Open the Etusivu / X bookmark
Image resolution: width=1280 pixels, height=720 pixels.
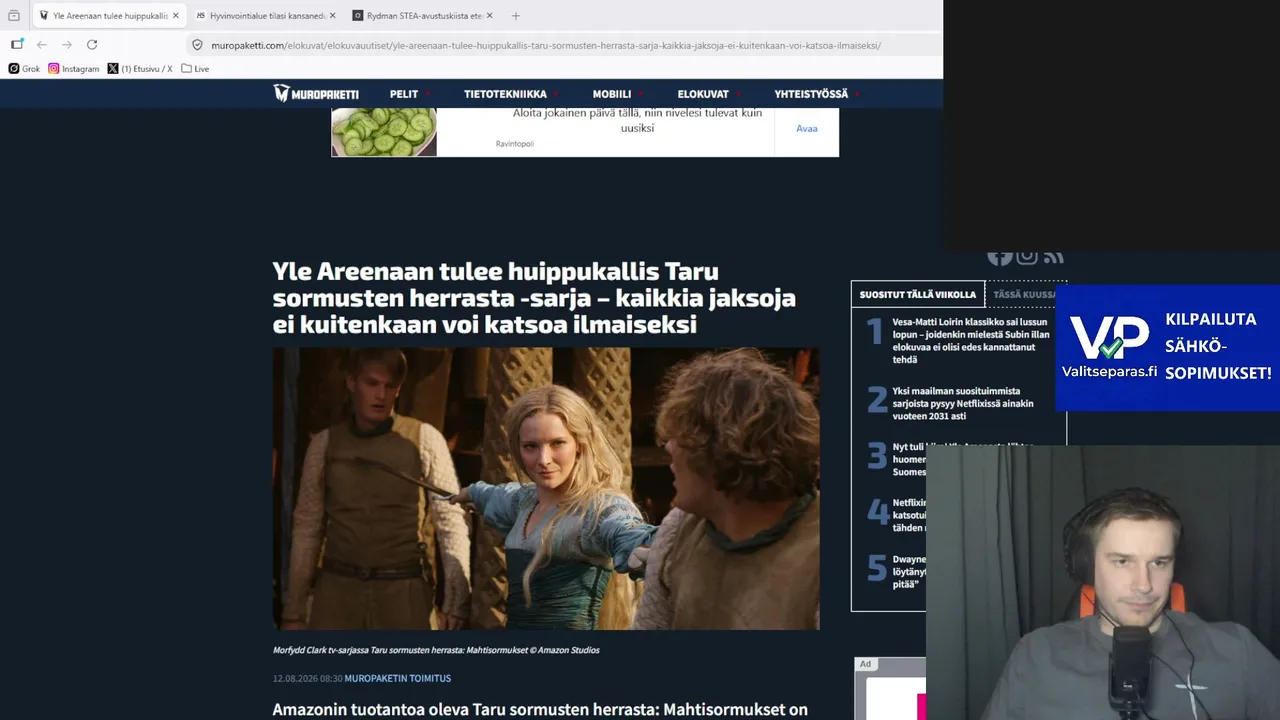tap(140, 69)
